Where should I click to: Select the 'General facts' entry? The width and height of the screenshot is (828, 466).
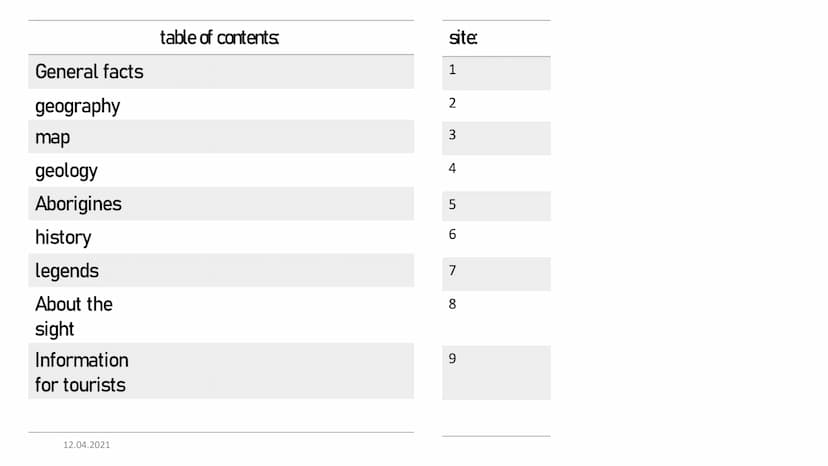(221, 72)
